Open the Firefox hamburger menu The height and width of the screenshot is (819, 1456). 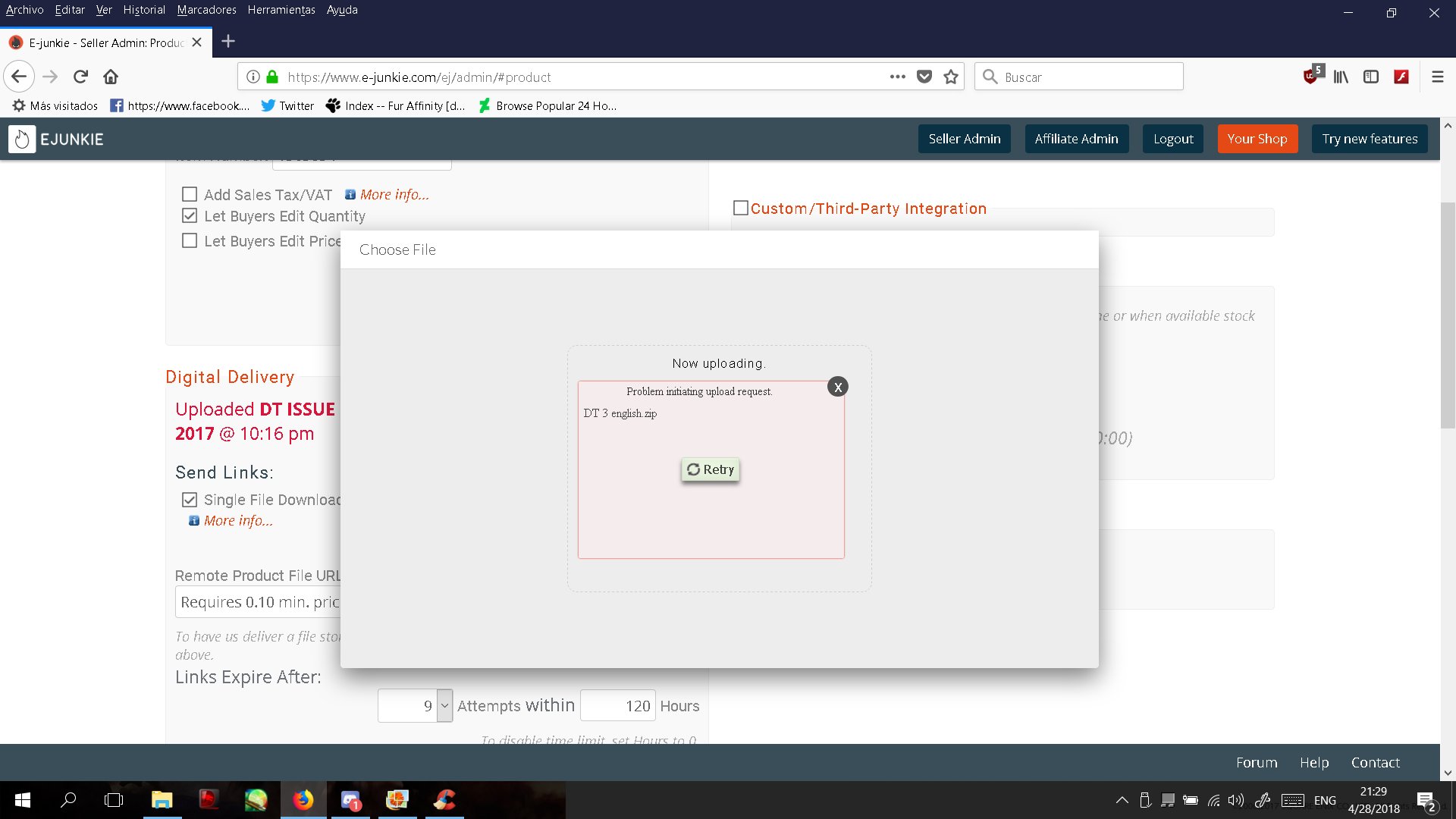(1437, 77)
